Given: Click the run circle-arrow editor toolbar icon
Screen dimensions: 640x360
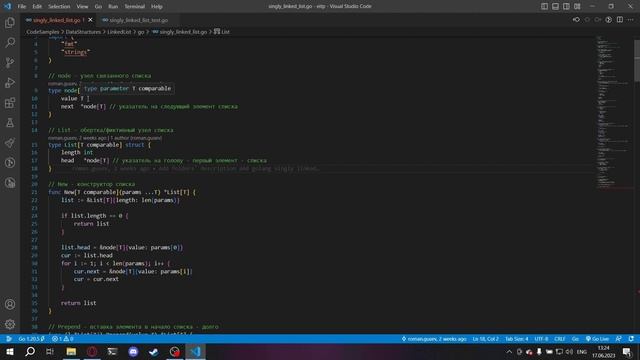Looking at the screenshot, I should pyautogui.click(x=609, y=20).
